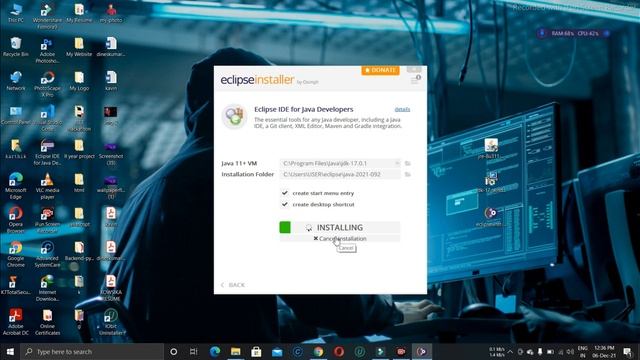Screen dimensions: 640x360
Task: Open Microsoft Edge from taskbar
Action: pos(215,351)
